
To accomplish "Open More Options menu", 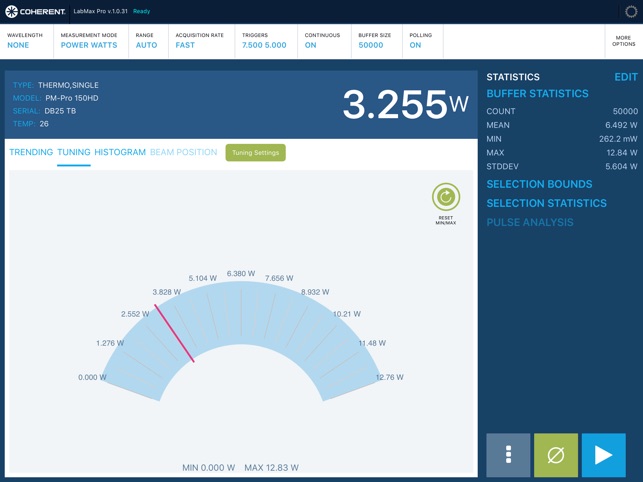I will click(624, 41).
